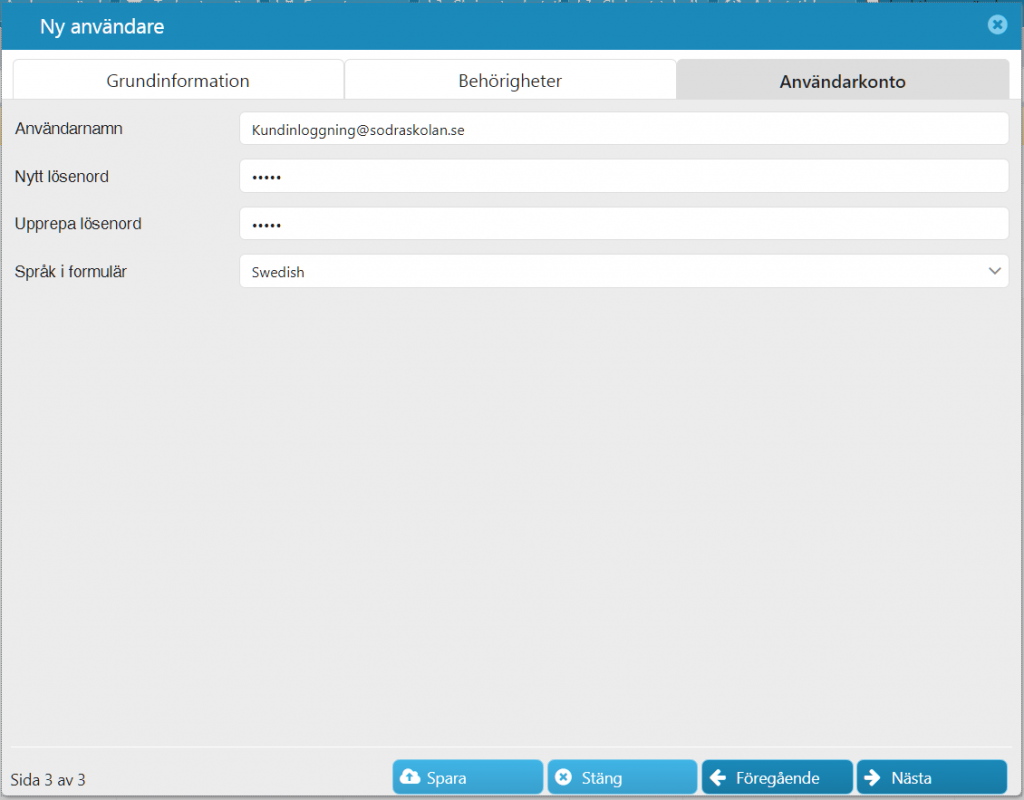Open the Behörigheter tab
Viewport: 1024px width, 800px height.
(x=510, y=80)
